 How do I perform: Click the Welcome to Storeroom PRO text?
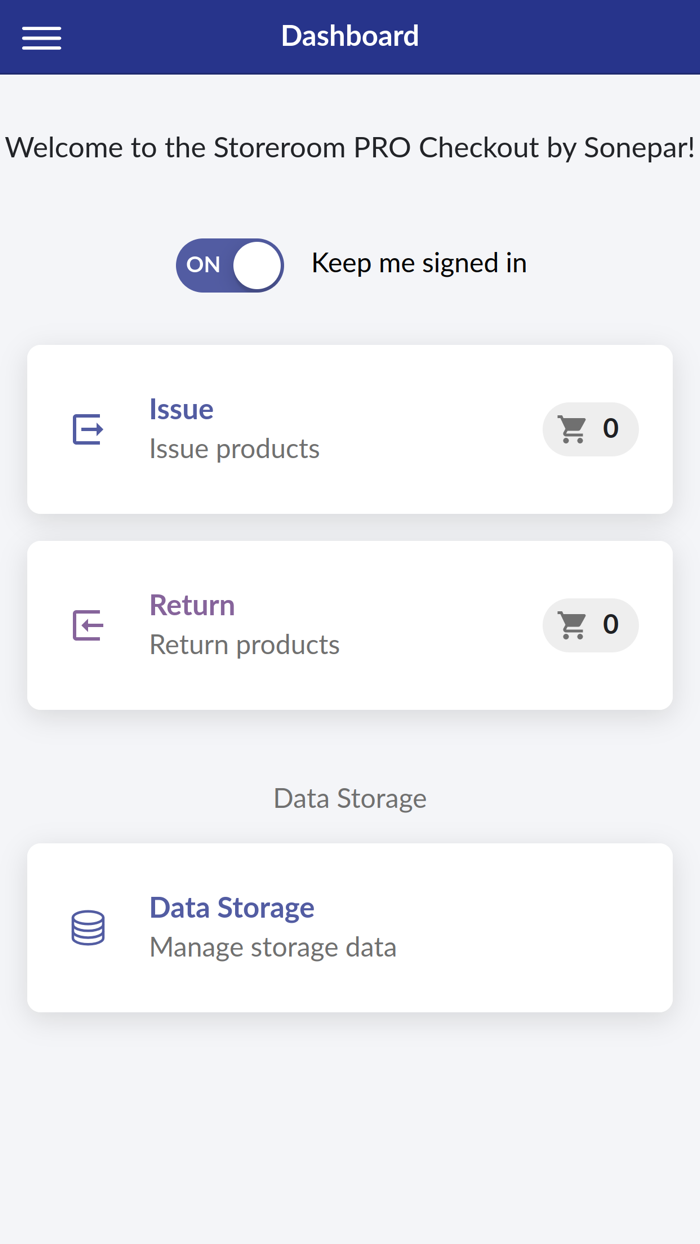click(350, 147)
